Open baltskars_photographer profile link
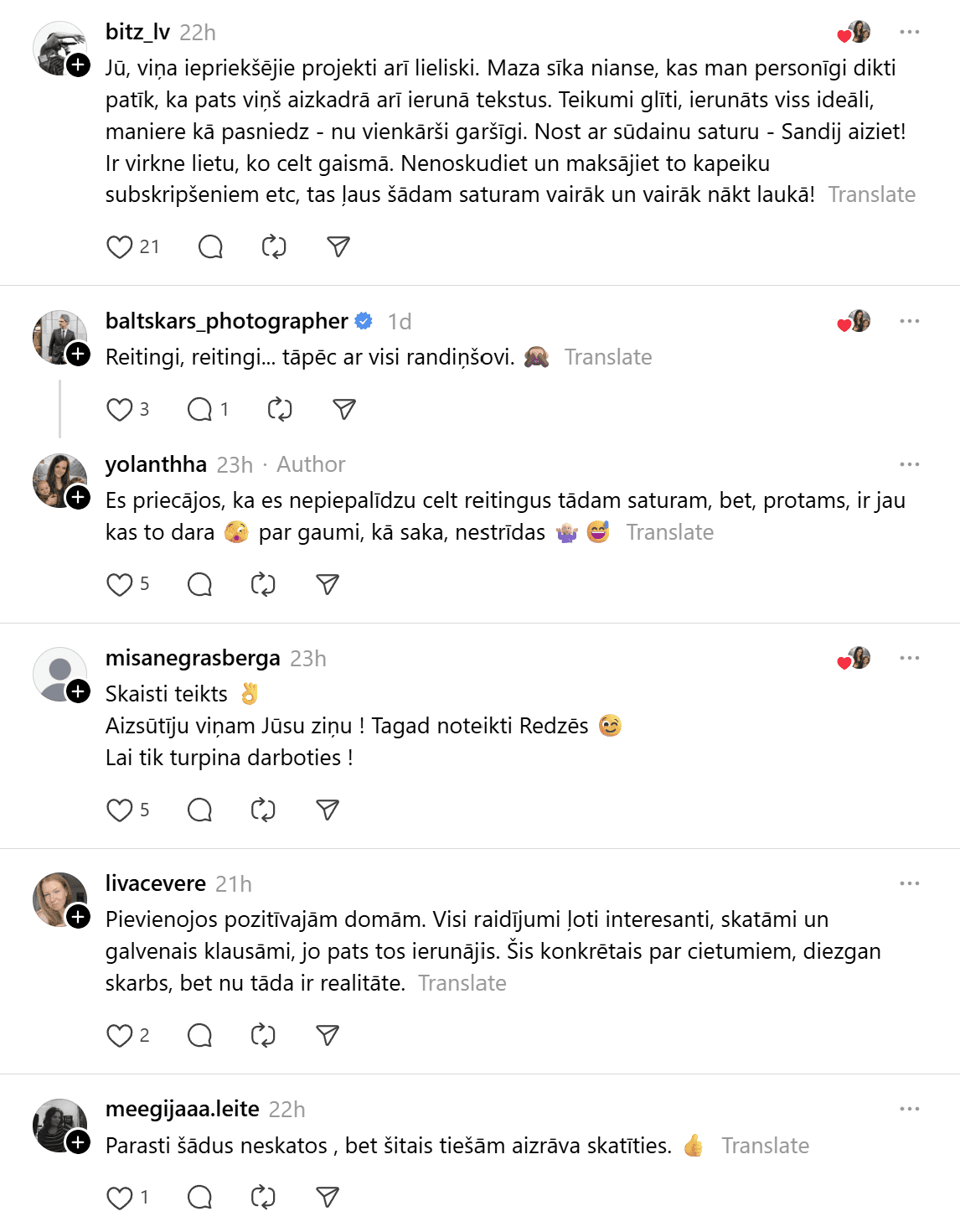 click(226, 322)
